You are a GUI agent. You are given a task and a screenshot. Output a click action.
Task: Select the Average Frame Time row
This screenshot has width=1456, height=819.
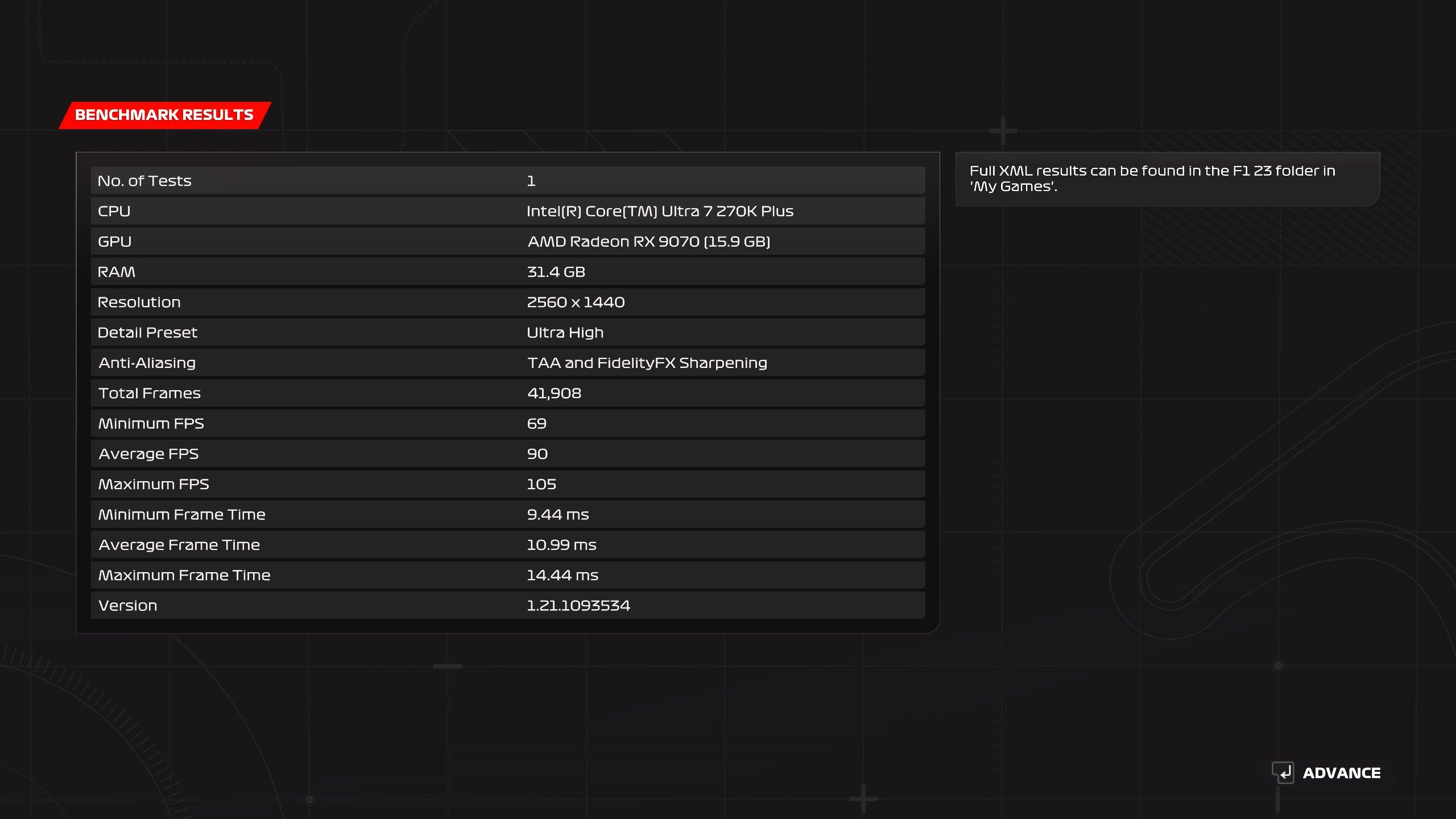point(507,545)
